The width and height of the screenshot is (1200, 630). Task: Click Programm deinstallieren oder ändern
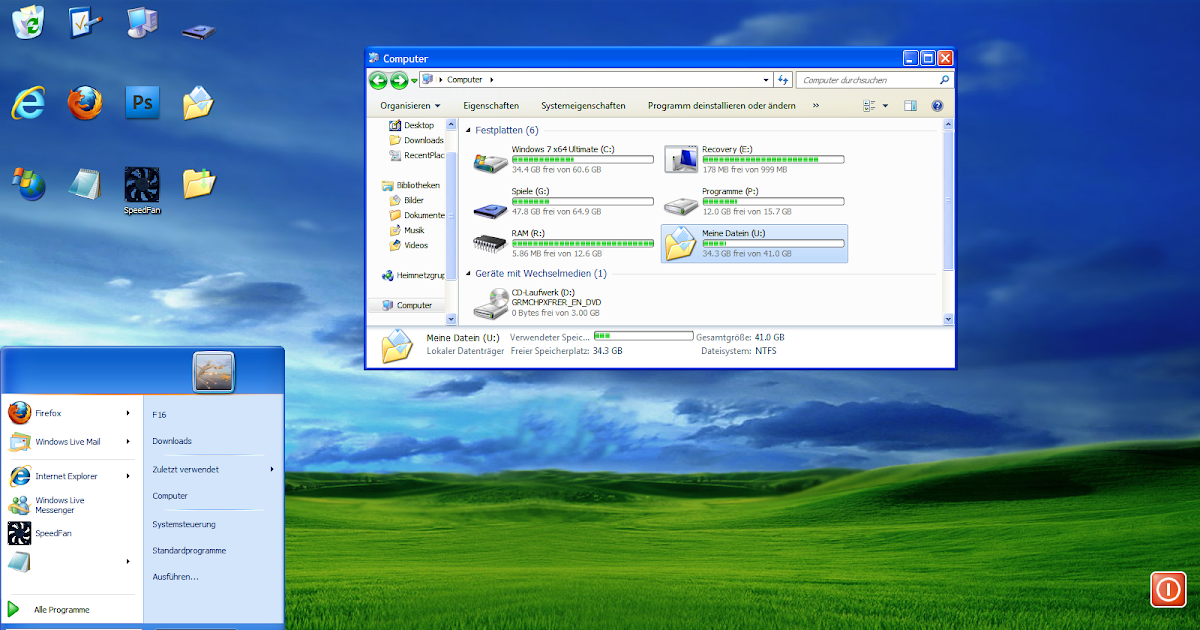pyautogui.click(x=722, y=105)
